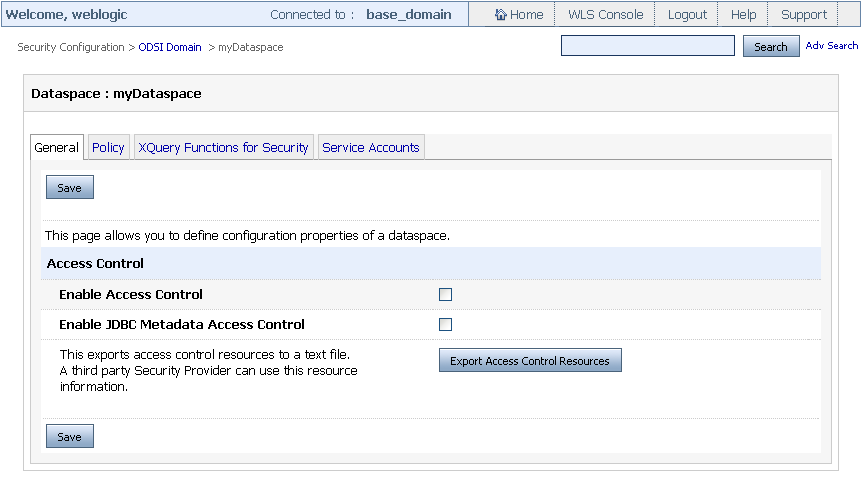Select the General tab
The width and height of the screenshot is (862, 483).
click(57, 147)
